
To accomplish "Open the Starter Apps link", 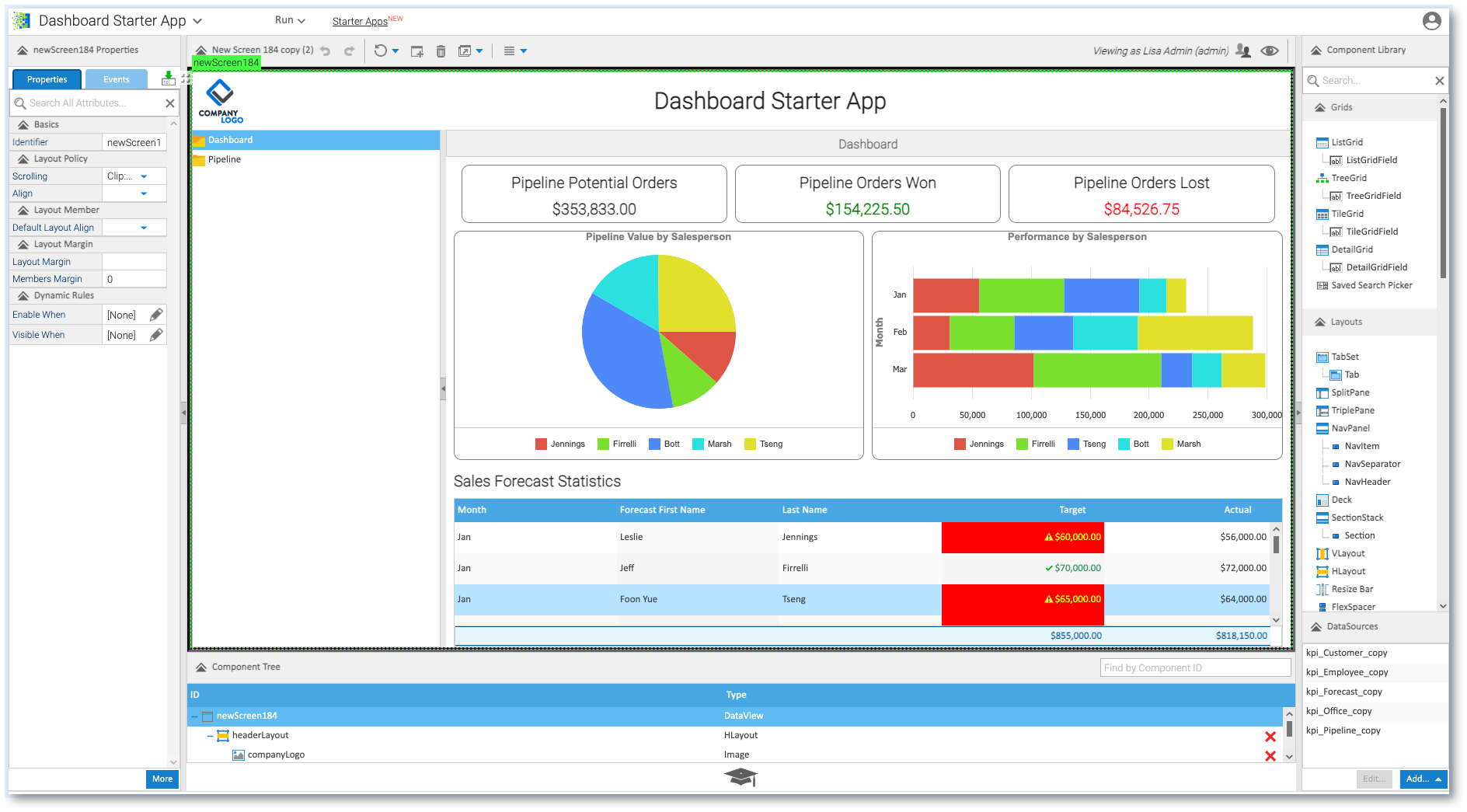I will pos(359,20).
